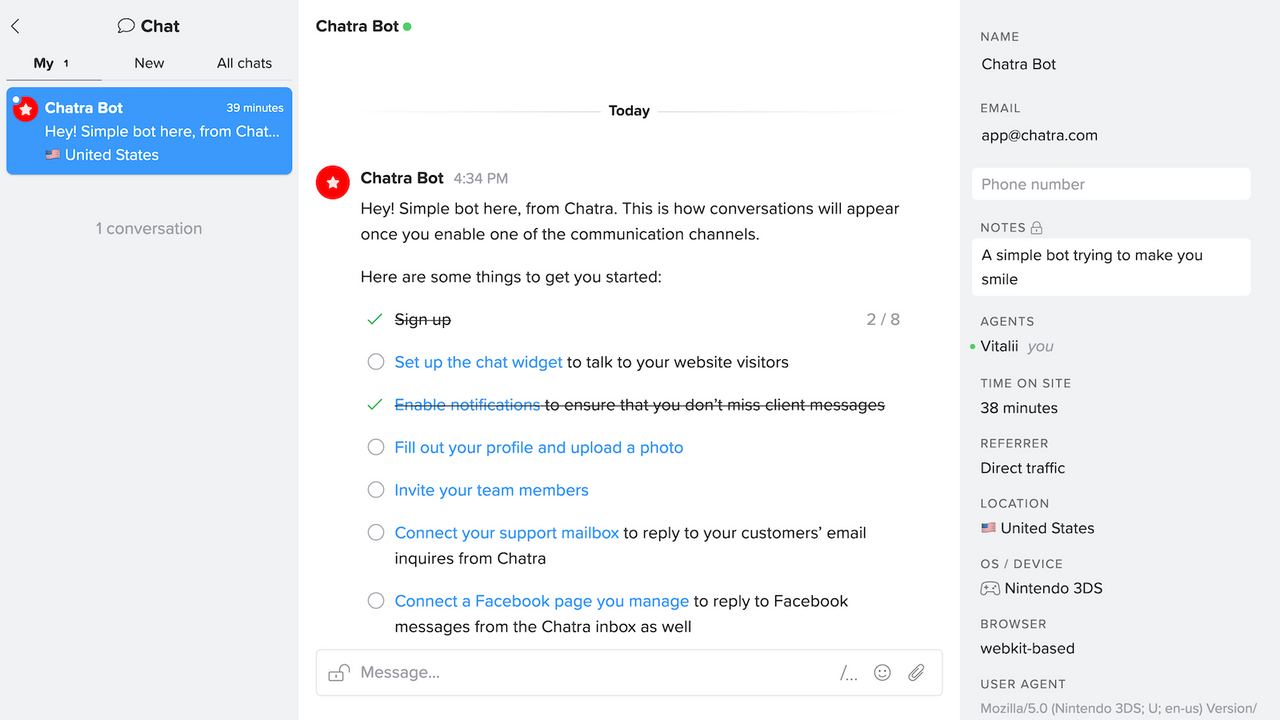The height and width of the screenshot is (720, 1280).
Task: Collapse the panel using the back chevron
Action: (x=14, y=25)
